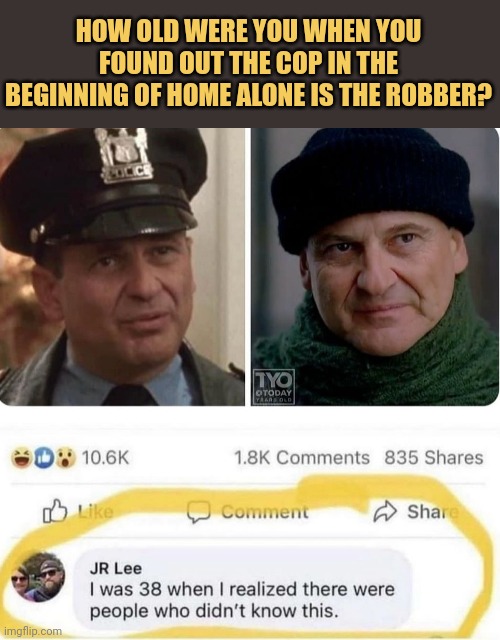This screenshot has width=500, height=640.
Task: Click the blue thumbs-up reaction emoji
Action: 43,458
